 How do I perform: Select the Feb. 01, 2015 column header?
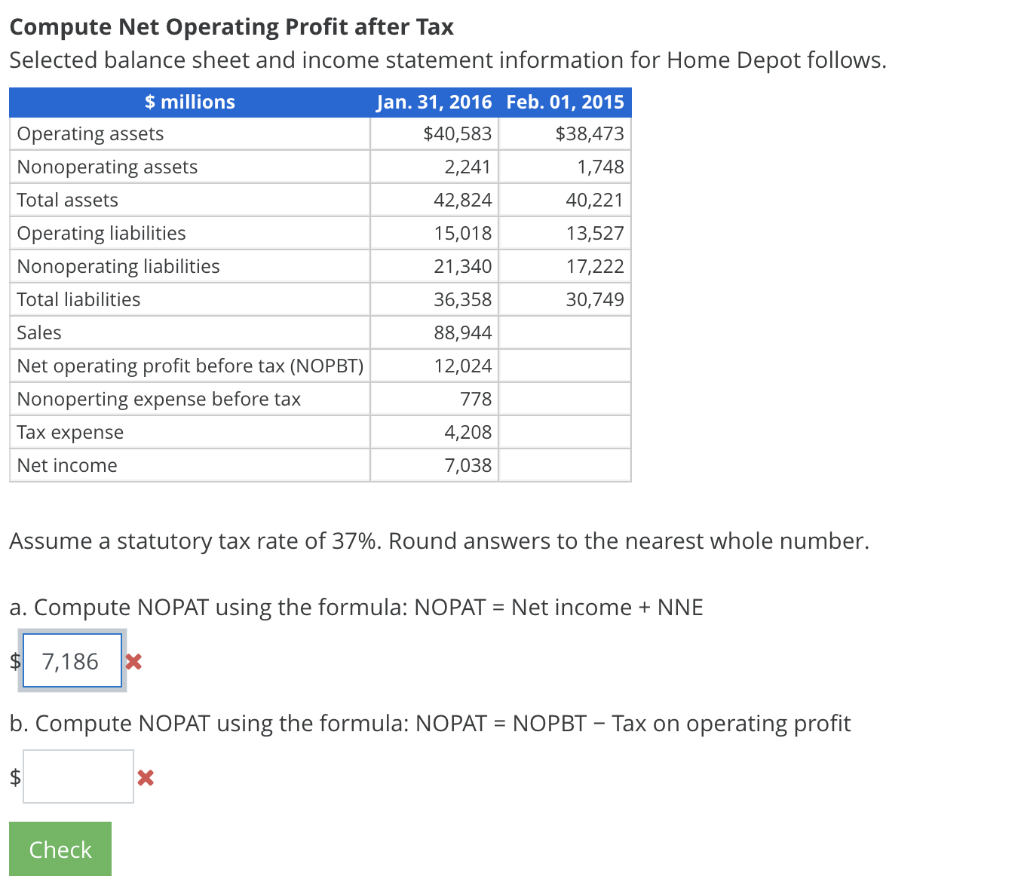[565, 101]
